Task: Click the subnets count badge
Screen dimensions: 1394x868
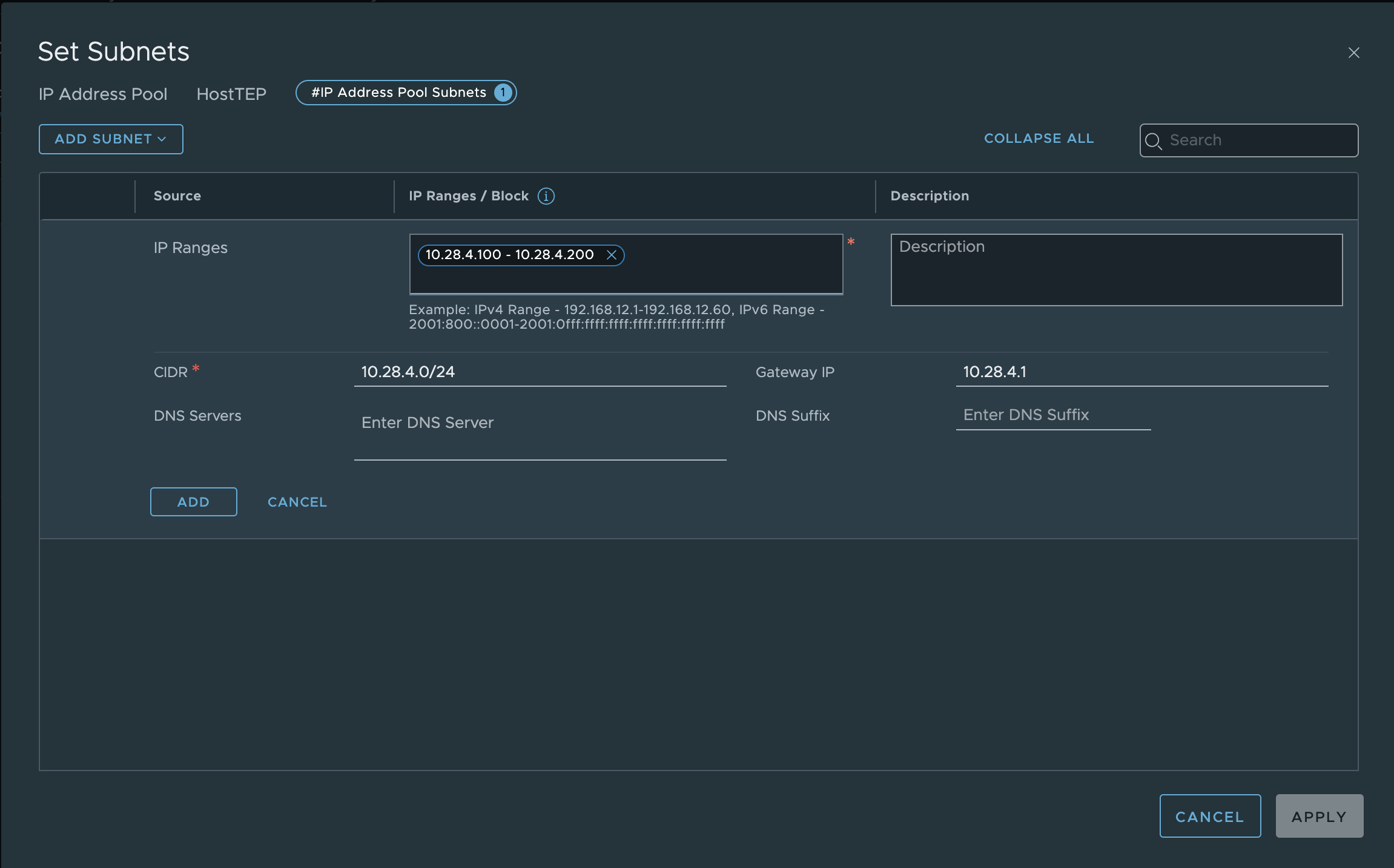Action: pos(503,93)
